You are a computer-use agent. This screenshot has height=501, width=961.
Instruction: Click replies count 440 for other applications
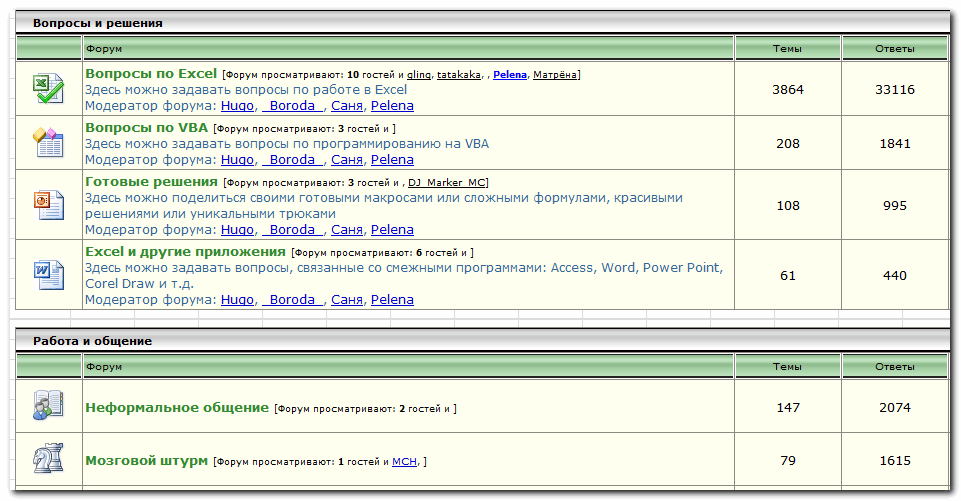point(895,275)
